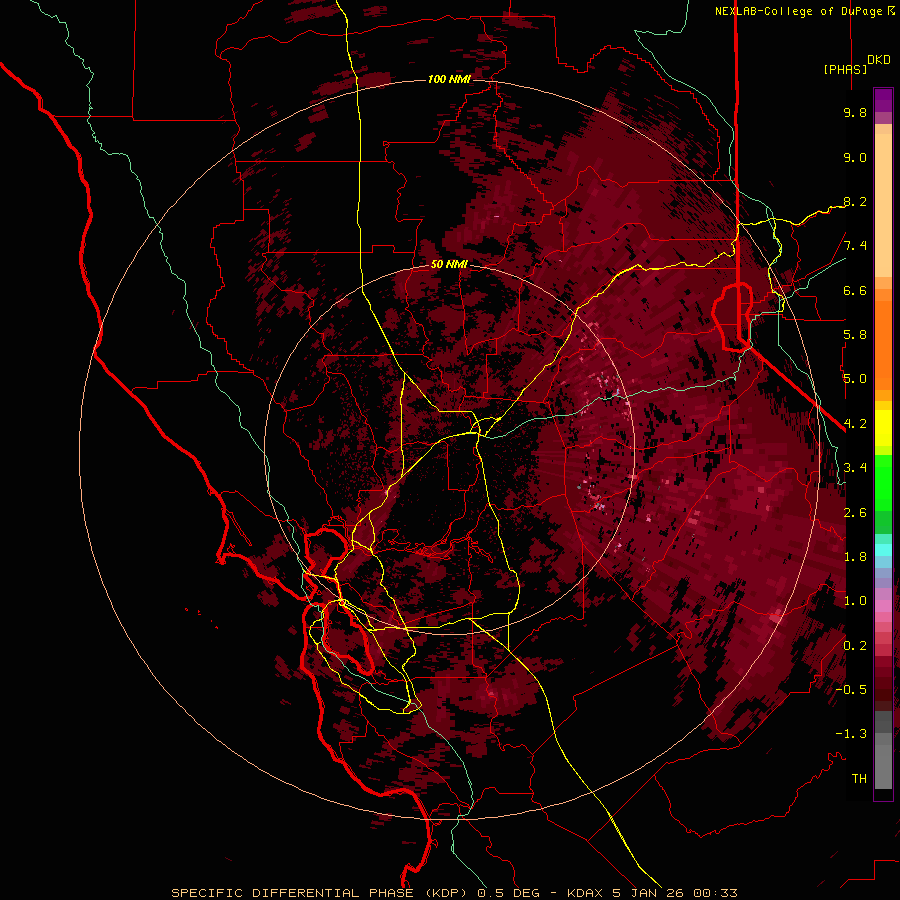The width and height of the screenshot is (900, 900).
Task: Select the 4.2 scale value
Action: (855, 424)
